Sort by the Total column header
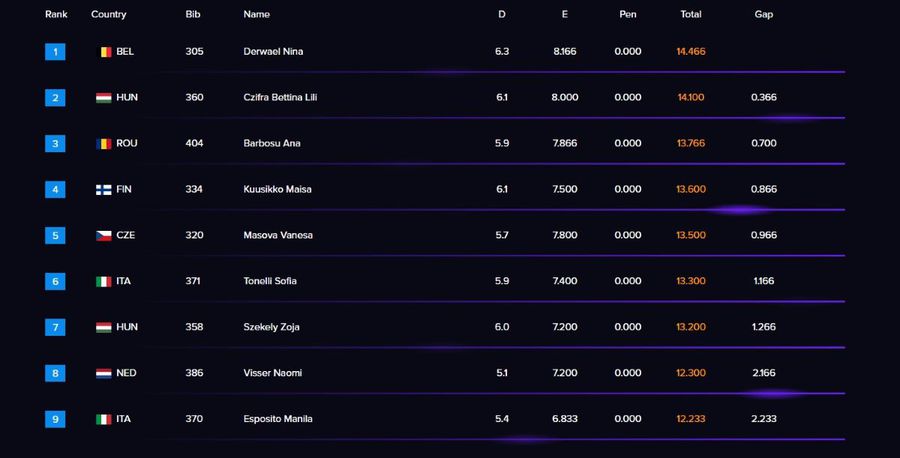Screen dimensions: 900x458 pyautogui.click(x=690, y=15)
